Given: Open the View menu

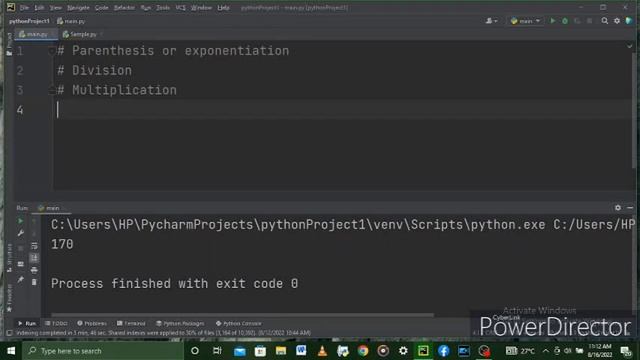Looking at the screenshot, I should [56, 7].
